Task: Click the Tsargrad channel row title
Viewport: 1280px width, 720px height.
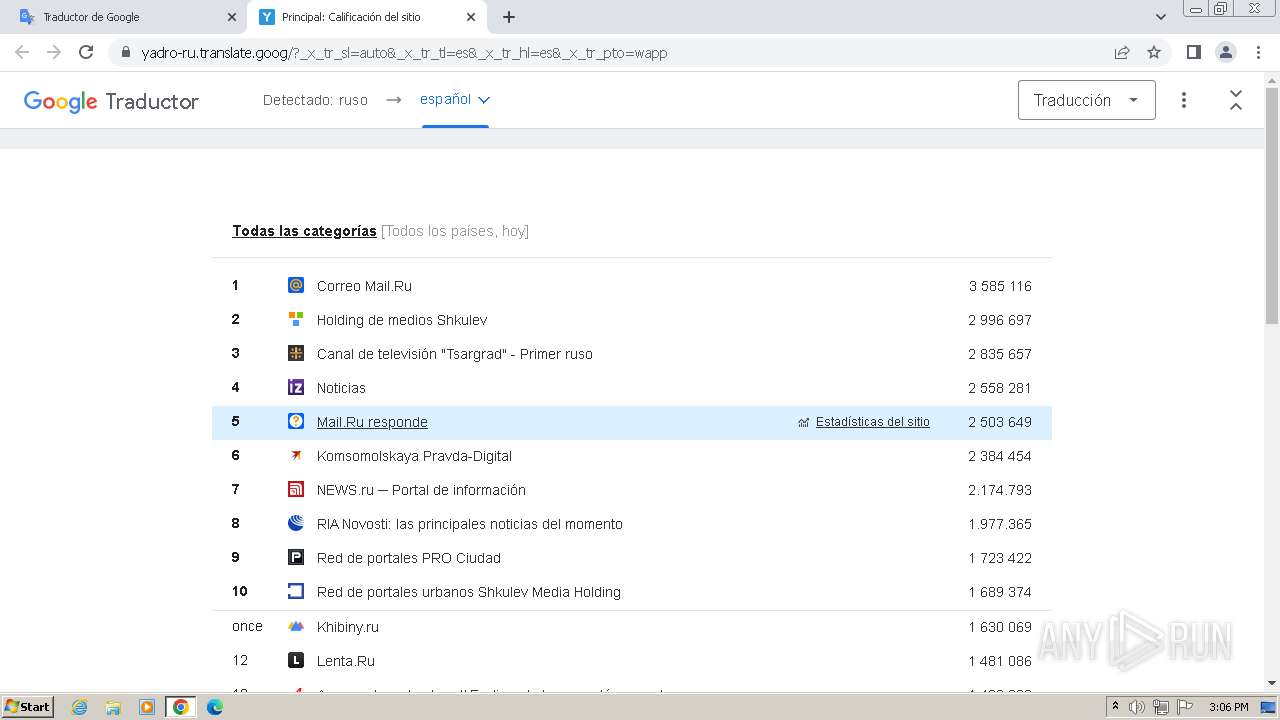Action: coord(455,354)
